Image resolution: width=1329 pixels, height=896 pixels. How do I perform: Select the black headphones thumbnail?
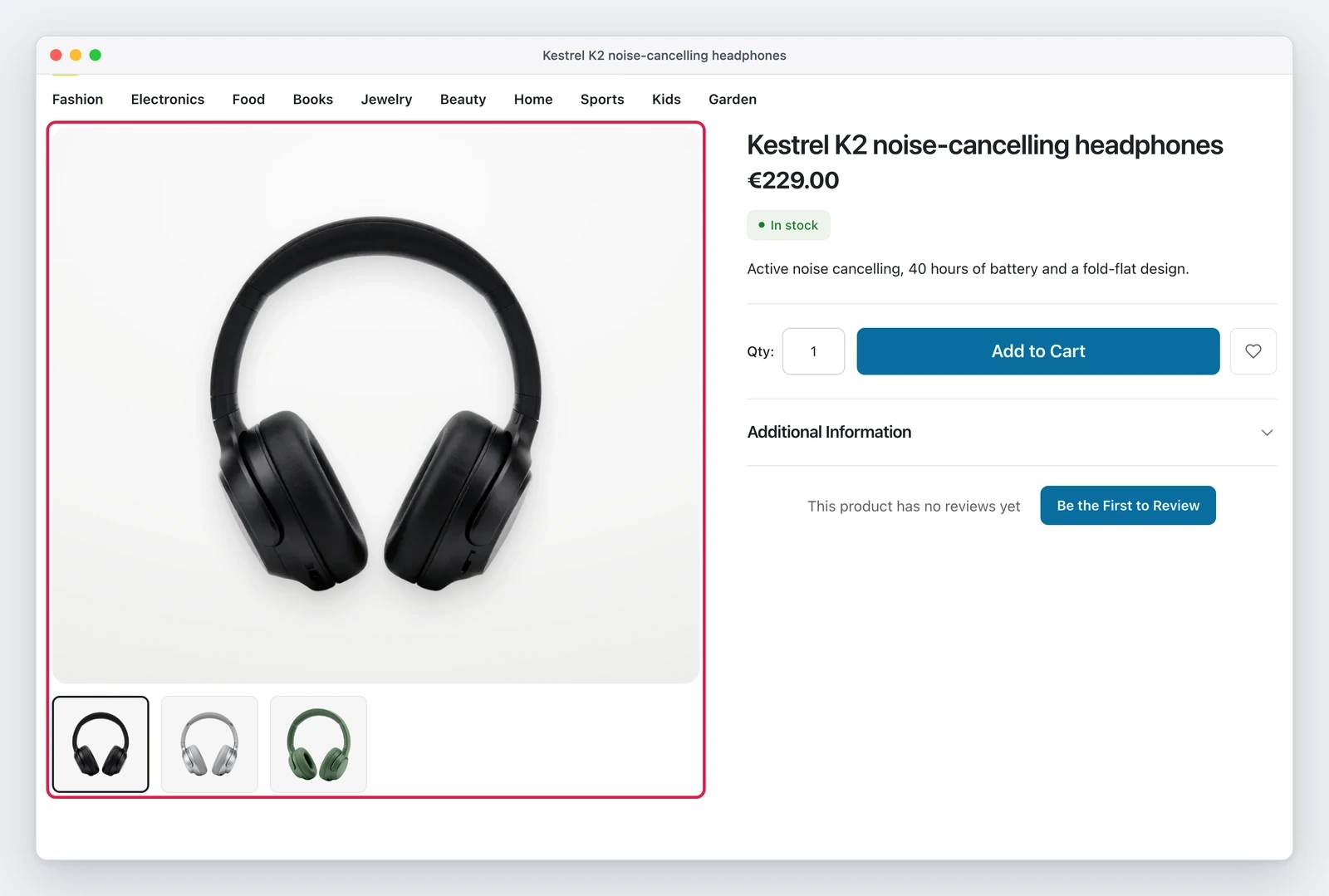[101, 744]
